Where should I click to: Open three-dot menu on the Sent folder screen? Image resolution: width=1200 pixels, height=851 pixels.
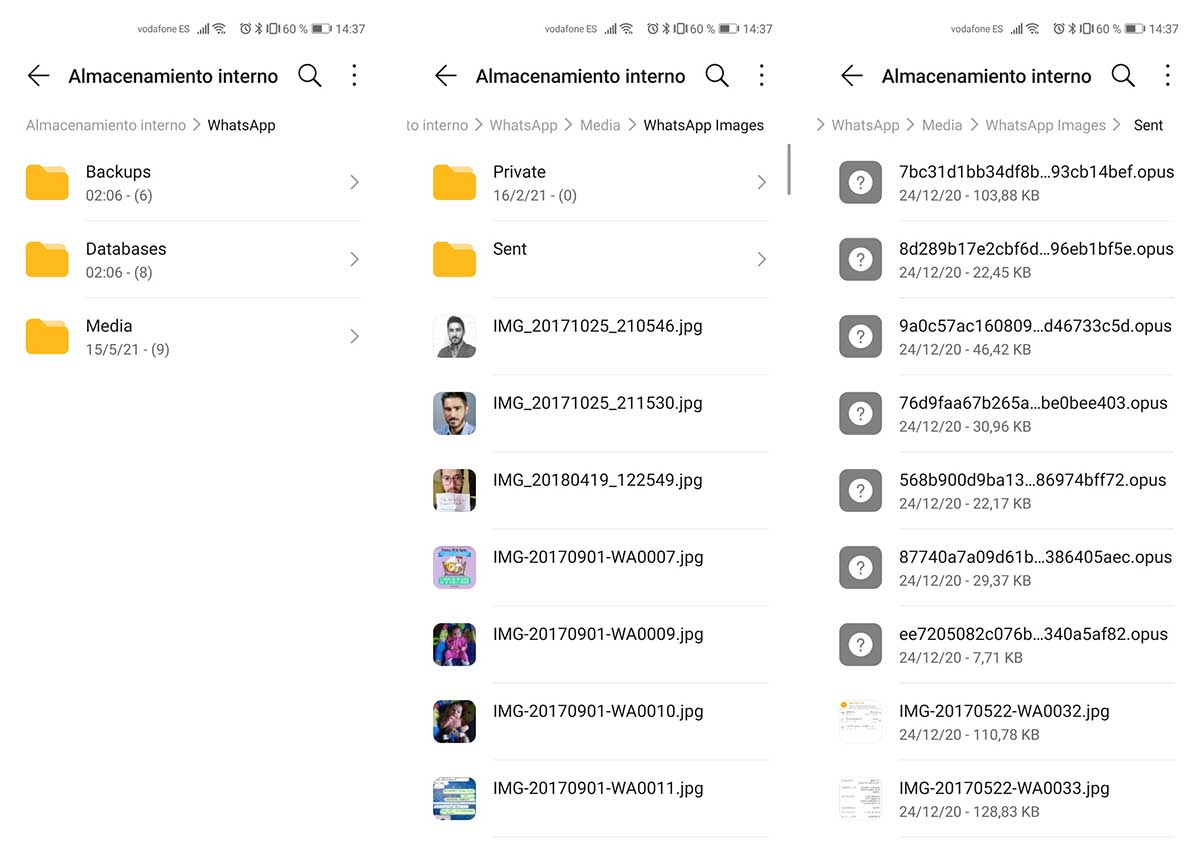pyautogui.click(x=1167, y=76)
